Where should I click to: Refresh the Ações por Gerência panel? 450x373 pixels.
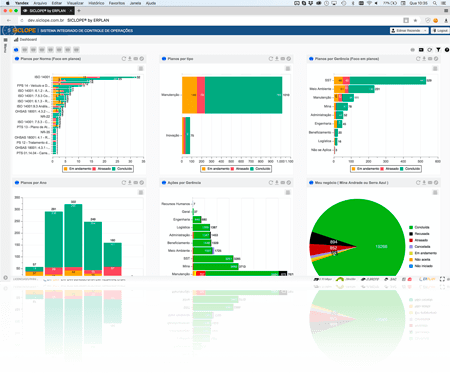click(271, 183)
